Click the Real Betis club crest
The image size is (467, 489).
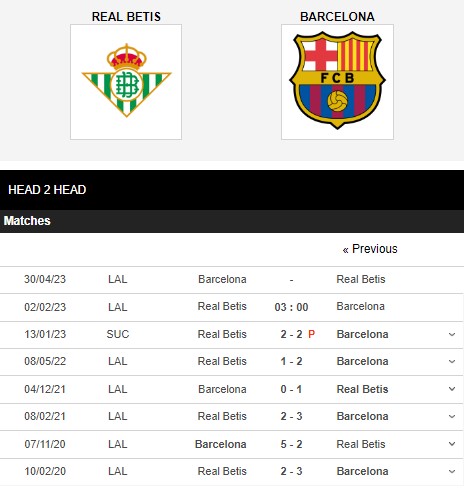[126, 82]
